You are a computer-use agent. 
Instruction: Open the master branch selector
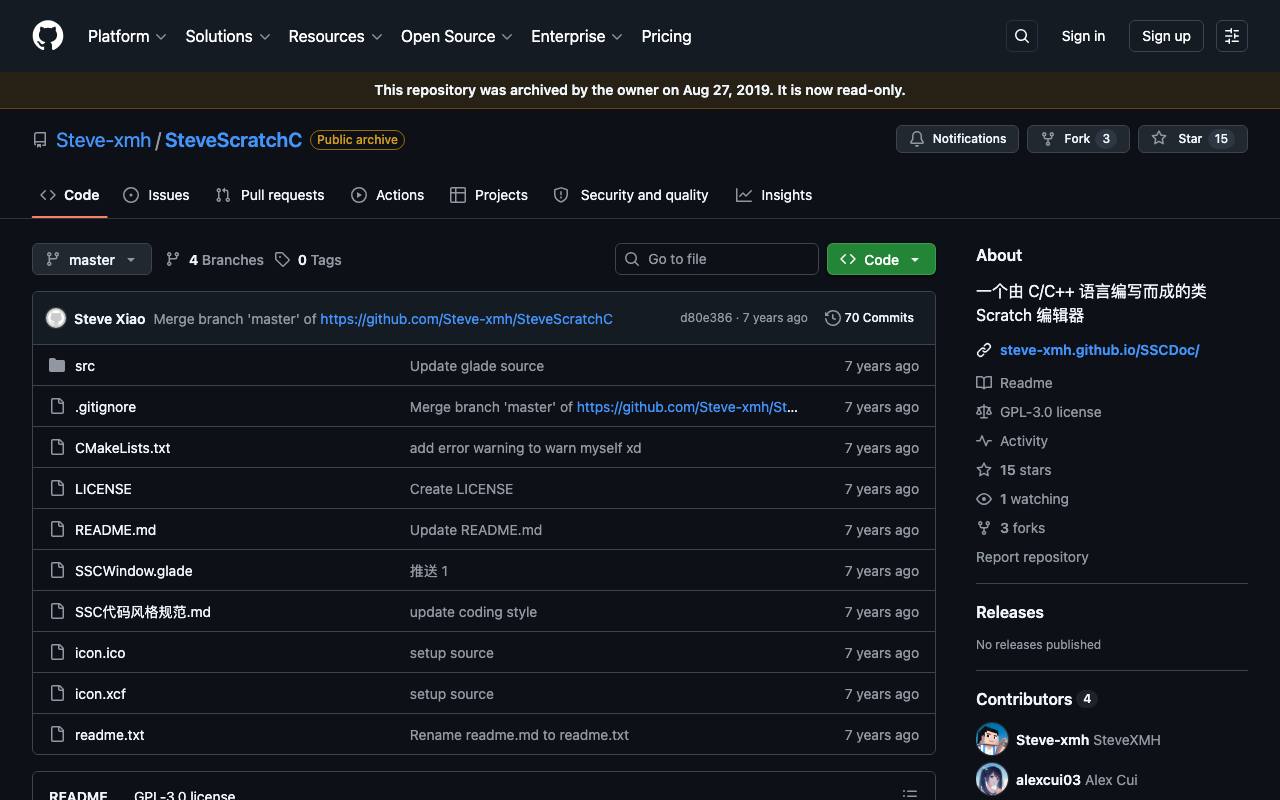pos(92,259)
